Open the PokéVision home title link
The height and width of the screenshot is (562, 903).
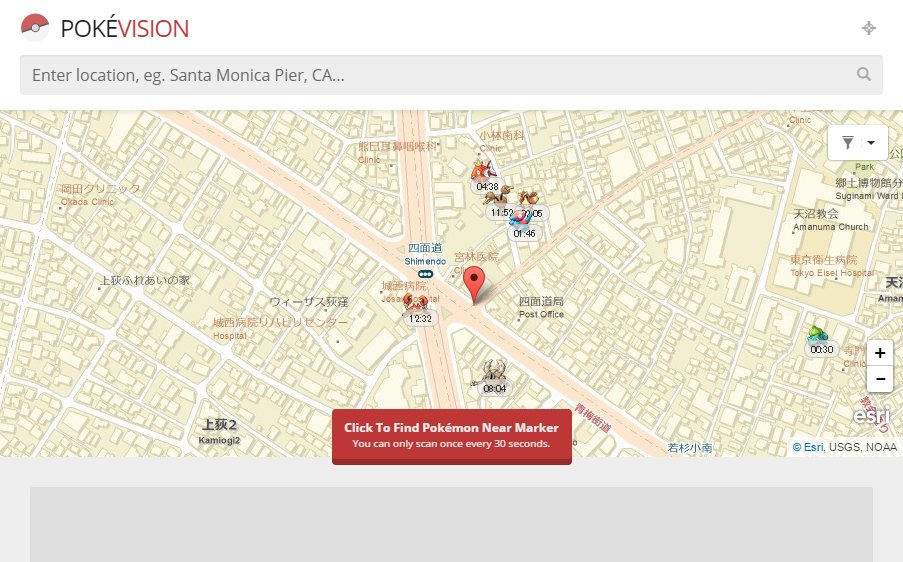pos(124,29)
